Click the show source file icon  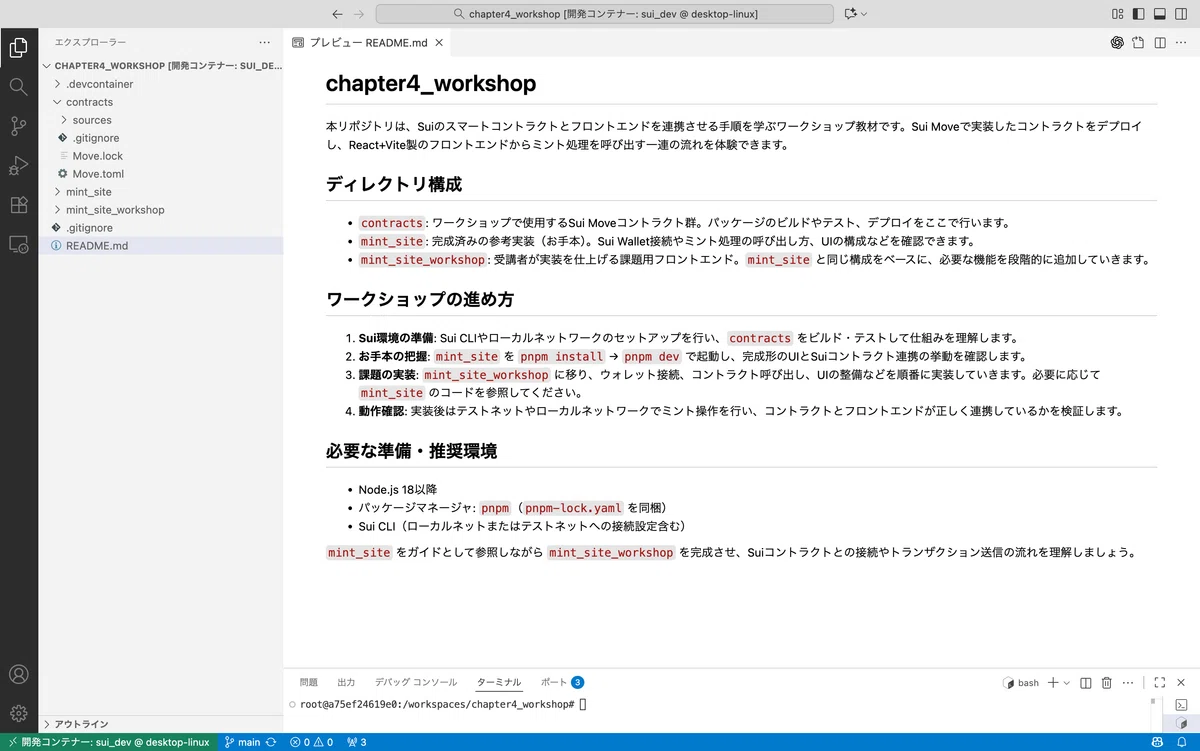click(1139, 43)
